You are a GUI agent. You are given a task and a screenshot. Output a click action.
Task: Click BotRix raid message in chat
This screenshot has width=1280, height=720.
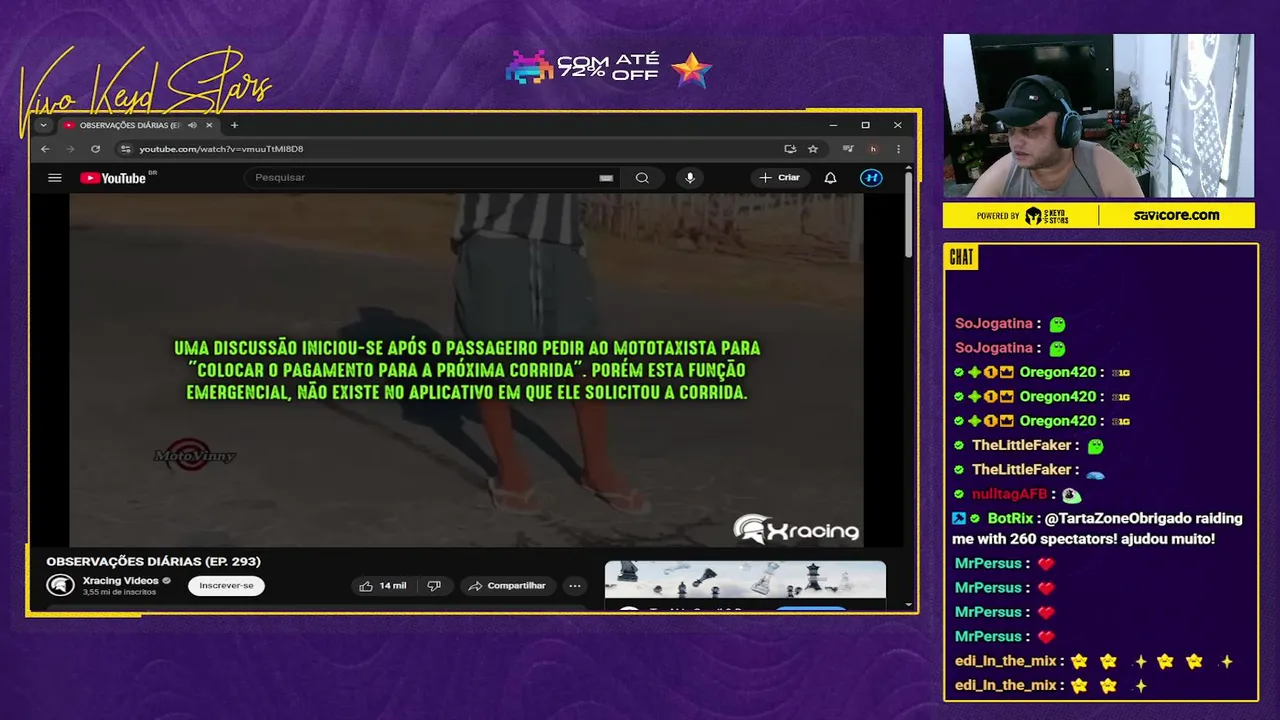point(1098,529)
